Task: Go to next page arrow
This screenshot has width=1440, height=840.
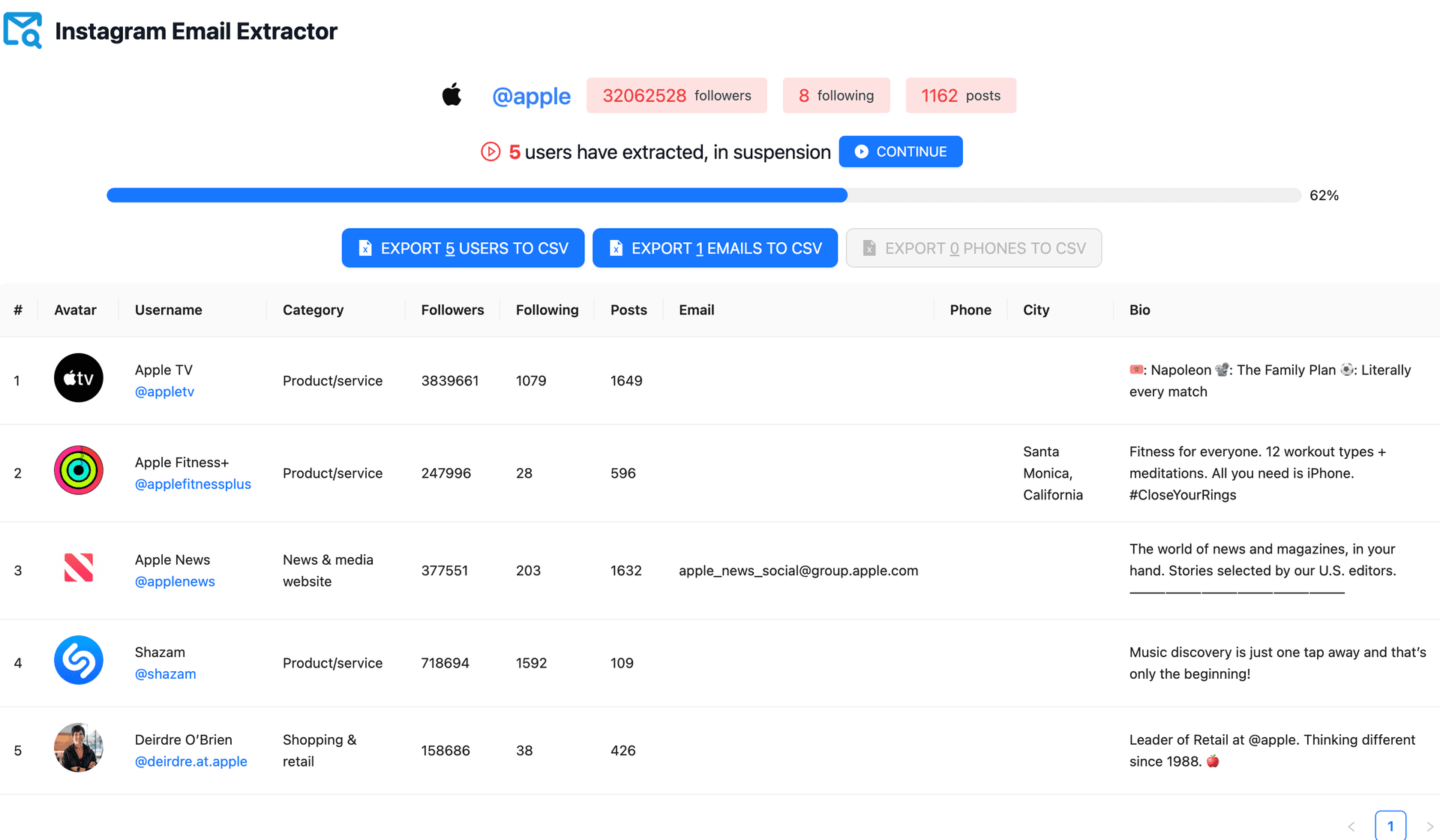Action: [x=1429, y=826]
